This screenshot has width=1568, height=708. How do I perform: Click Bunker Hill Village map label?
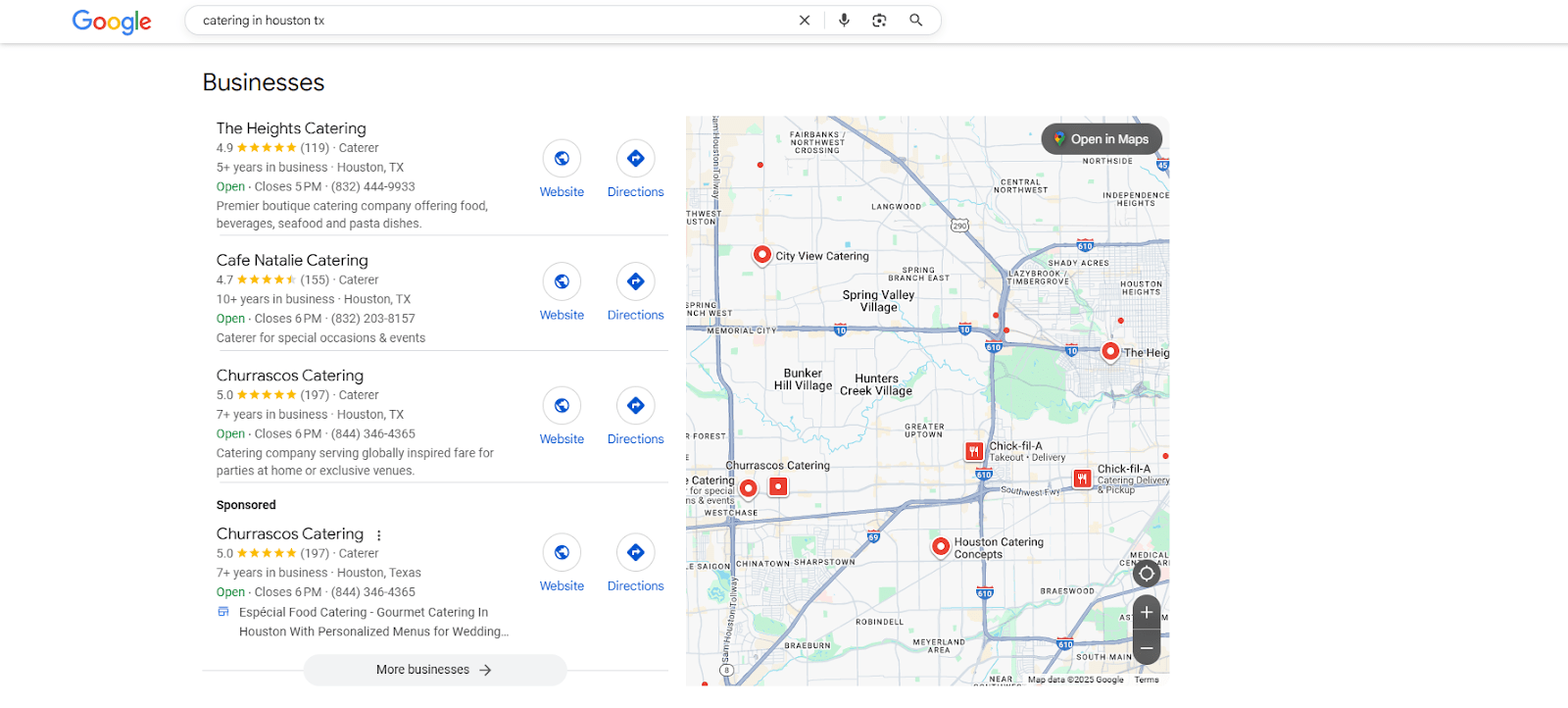click(803, 379)
